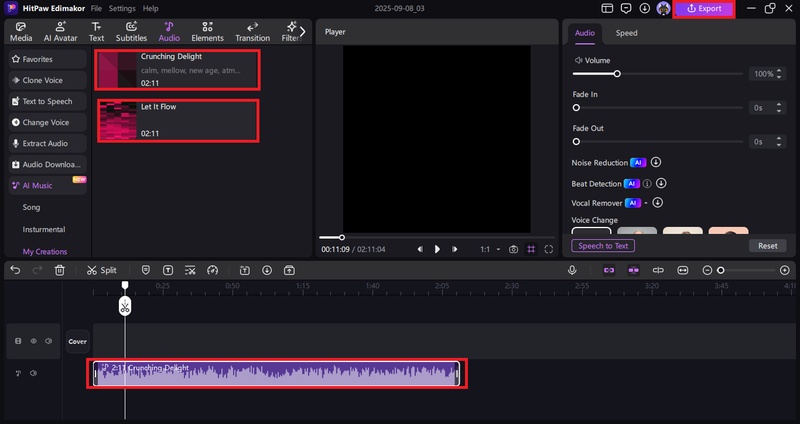Take a snapshot with camera icon
This screenshot has width=800, height=424.
513,250
